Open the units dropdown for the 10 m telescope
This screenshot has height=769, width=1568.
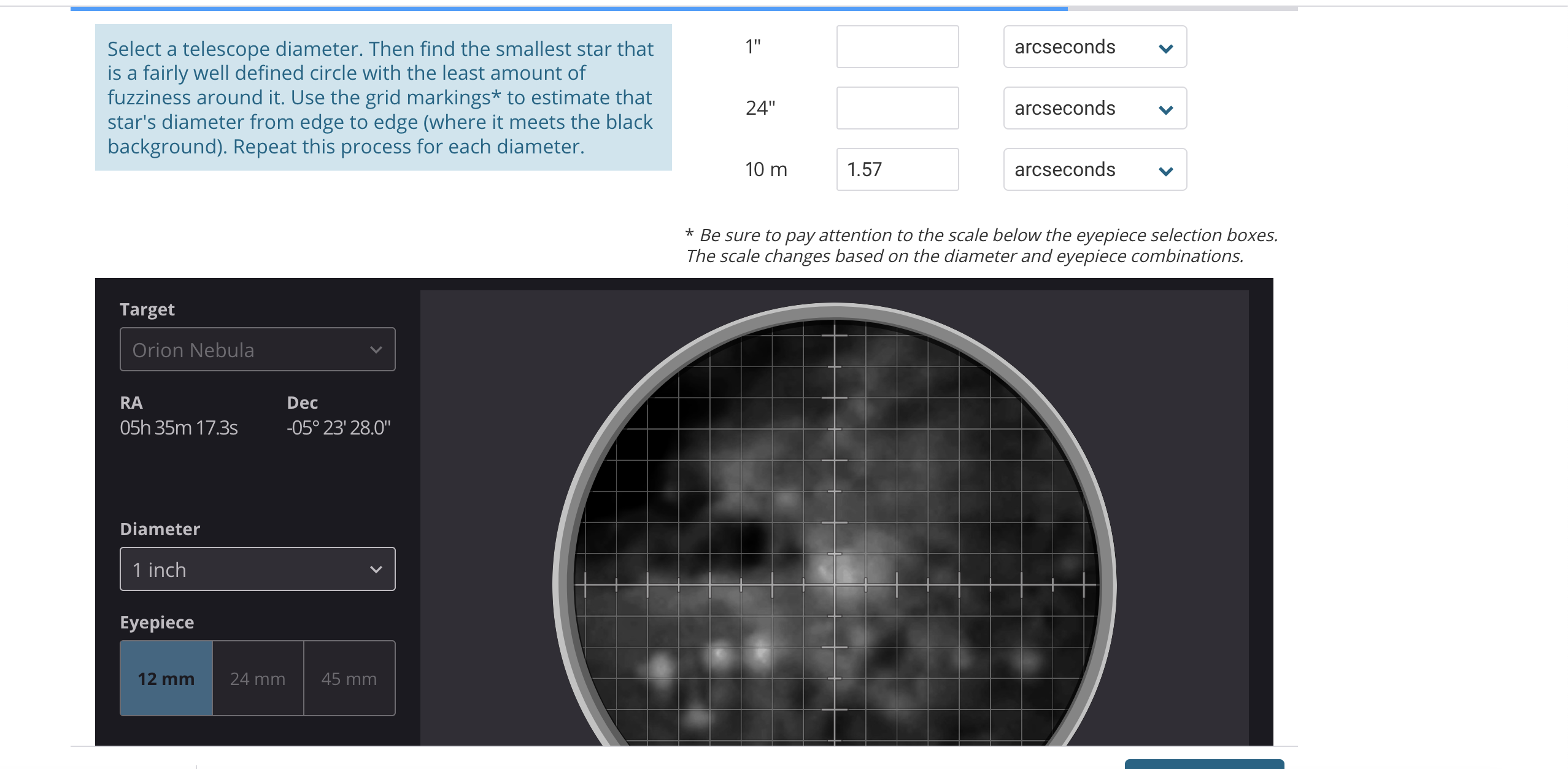[x=1094, y=169]
